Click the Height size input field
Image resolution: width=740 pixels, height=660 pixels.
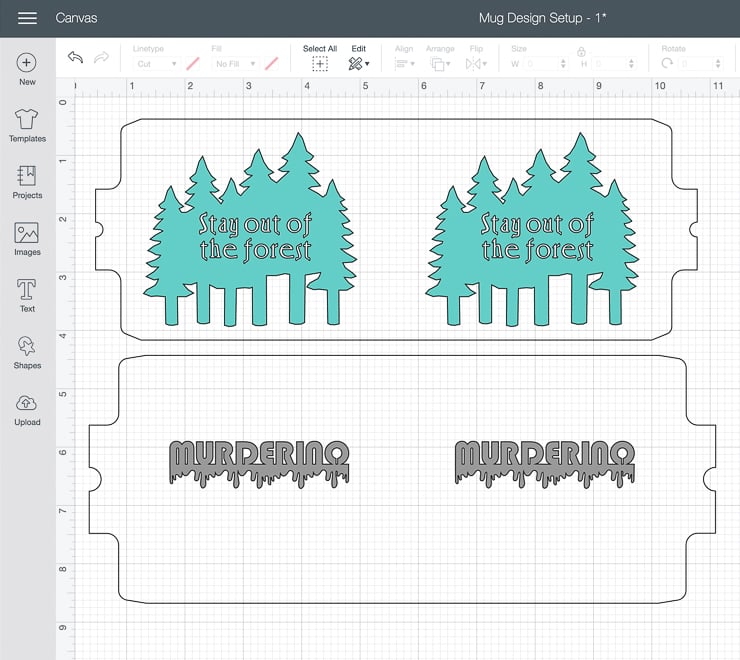tap(610, 64)
